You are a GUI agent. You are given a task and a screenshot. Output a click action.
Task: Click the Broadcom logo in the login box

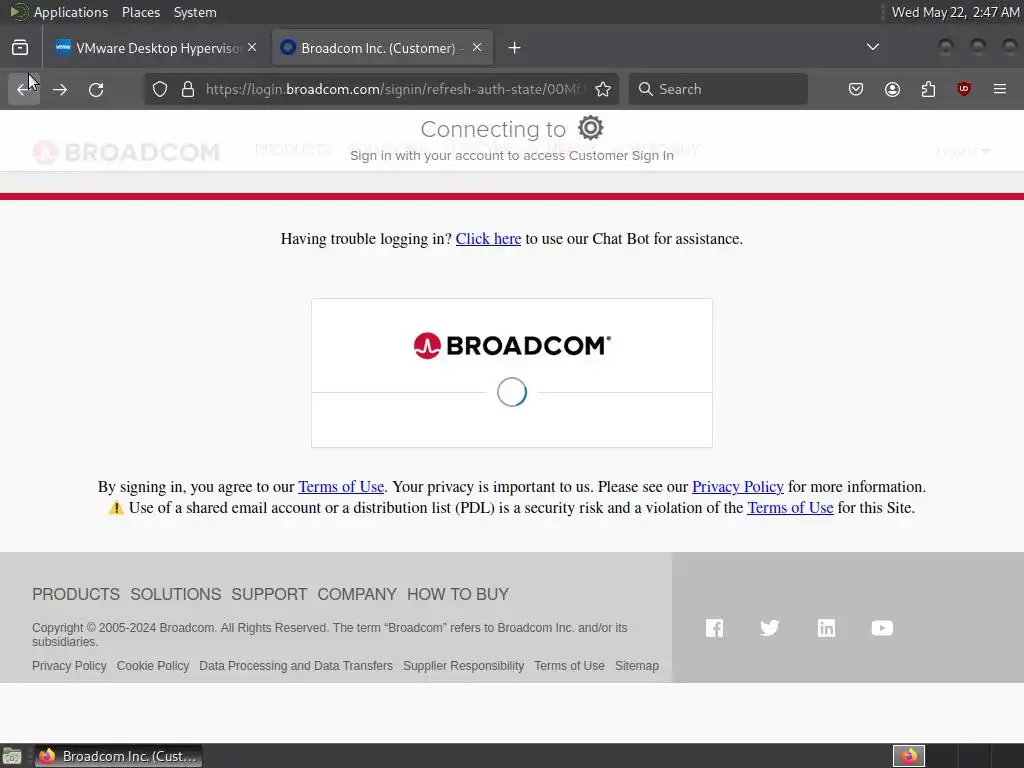tap(512, 345)
